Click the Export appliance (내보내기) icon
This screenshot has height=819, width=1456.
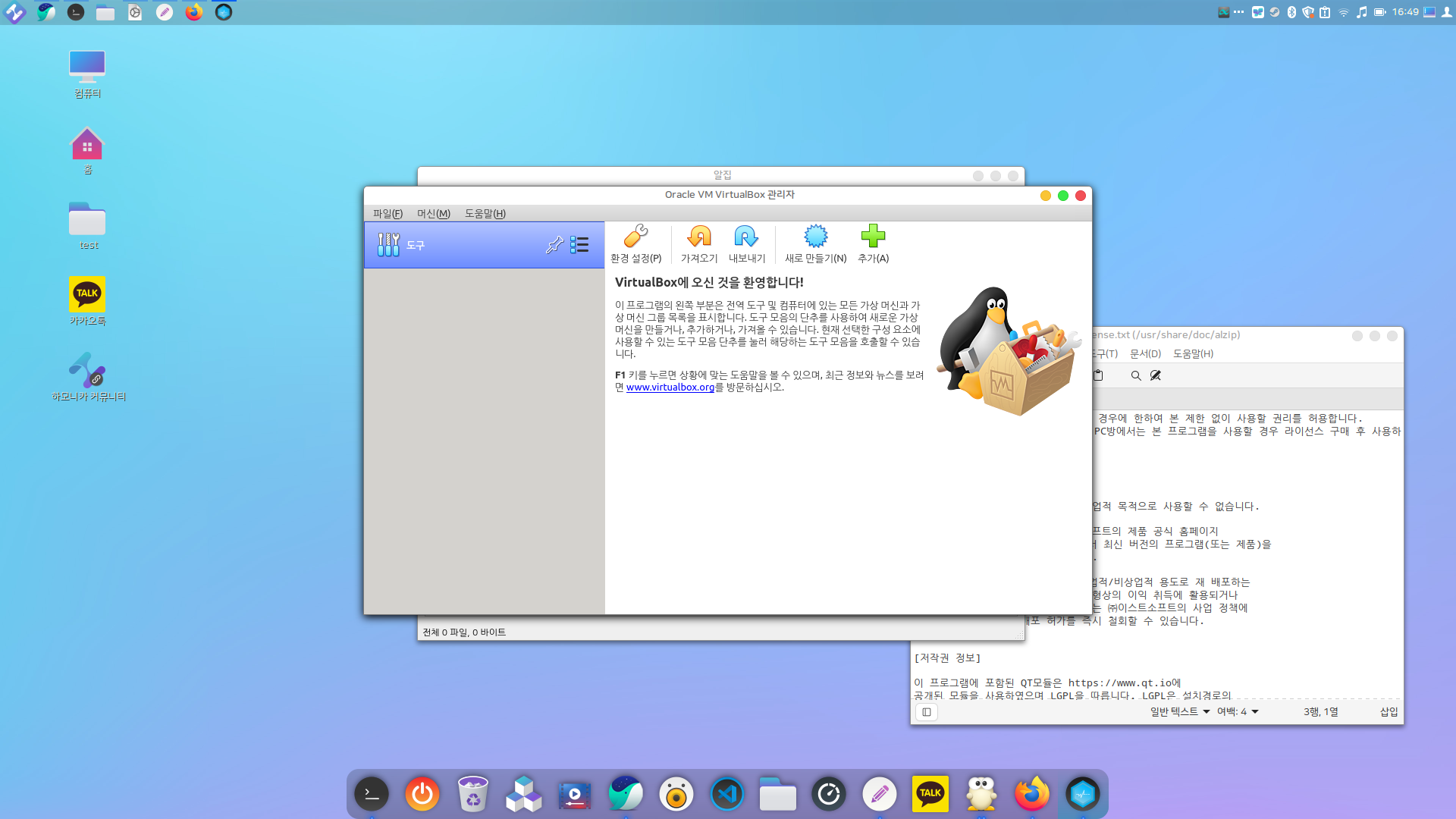pos(746,243)
